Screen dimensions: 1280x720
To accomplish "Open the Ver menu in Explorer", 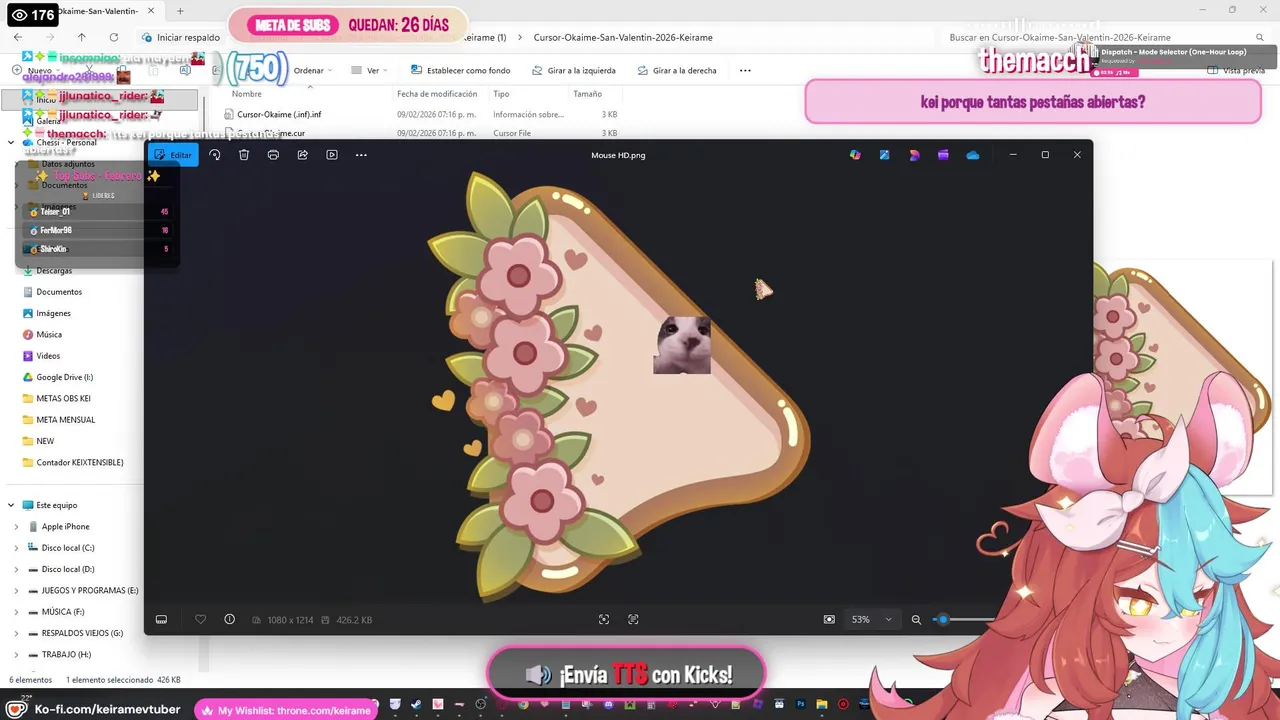I will click(371, 71).
